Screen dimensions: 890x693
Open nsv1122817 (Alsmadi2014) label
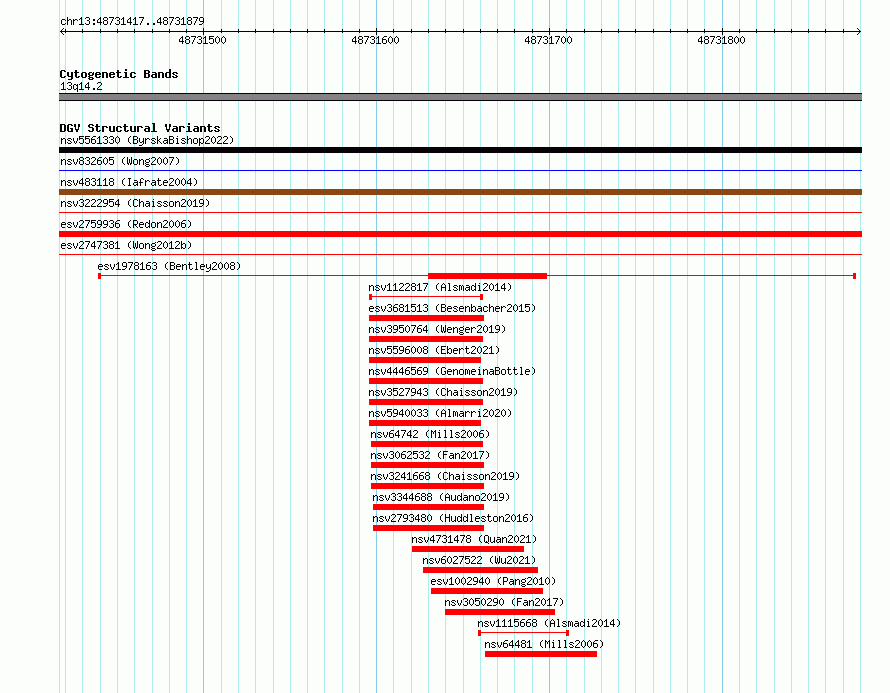440,287
